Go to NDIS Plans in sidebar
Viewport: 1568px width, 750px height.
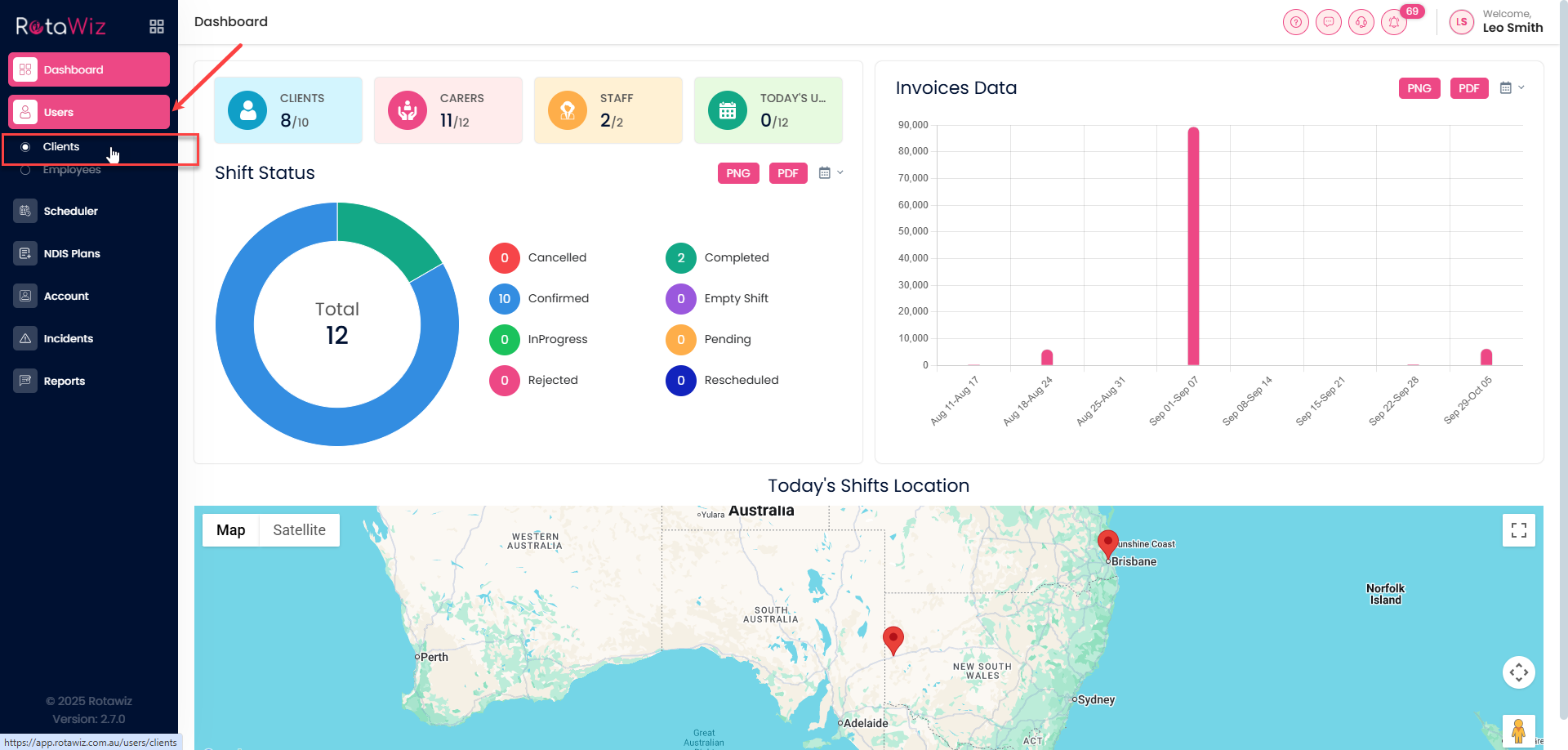(72, 253)
